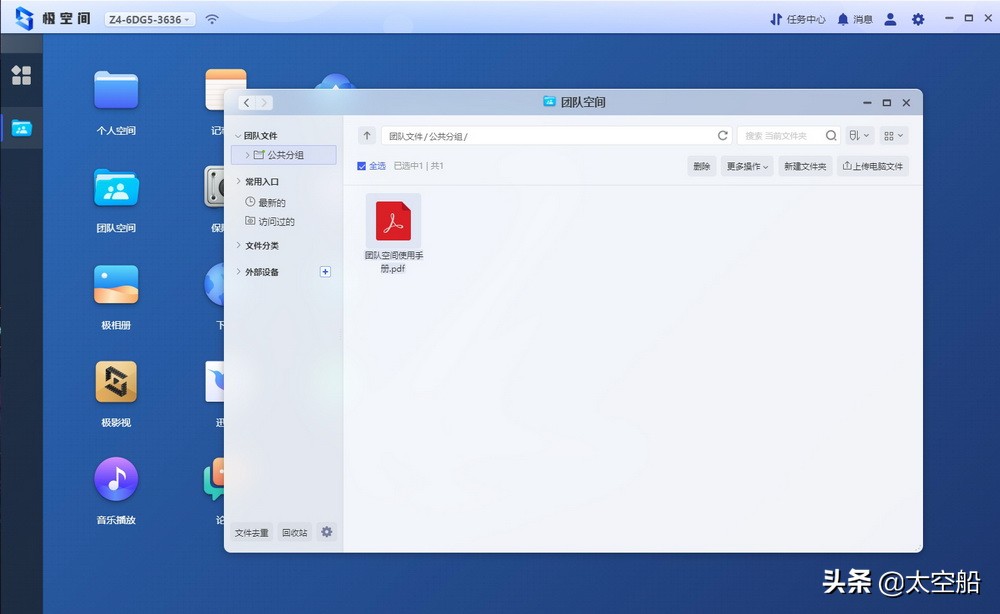1000x614 pixels.
Task: Click the 极空间 logo
Action: 53,18
